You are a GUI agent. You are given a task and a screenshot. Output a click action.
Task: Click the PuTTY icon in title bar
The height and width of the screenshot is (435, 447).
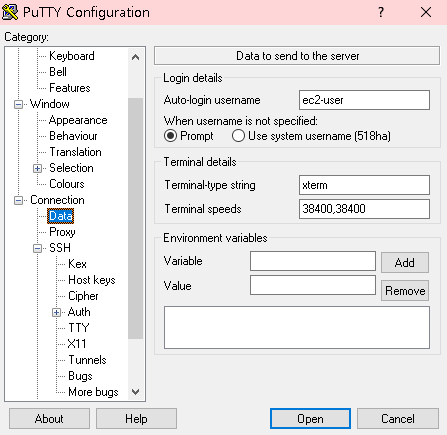(x=10, y=12)
